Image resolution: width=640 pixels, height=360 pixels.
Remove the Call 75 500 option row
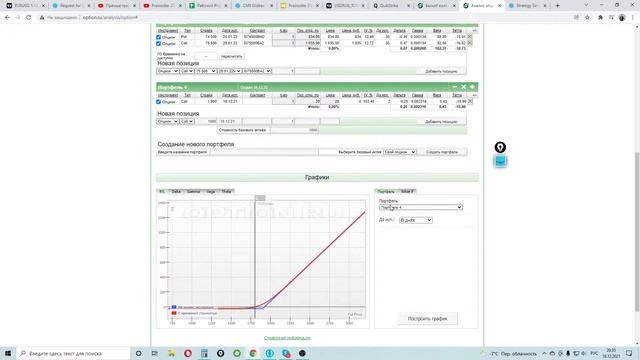470,43
